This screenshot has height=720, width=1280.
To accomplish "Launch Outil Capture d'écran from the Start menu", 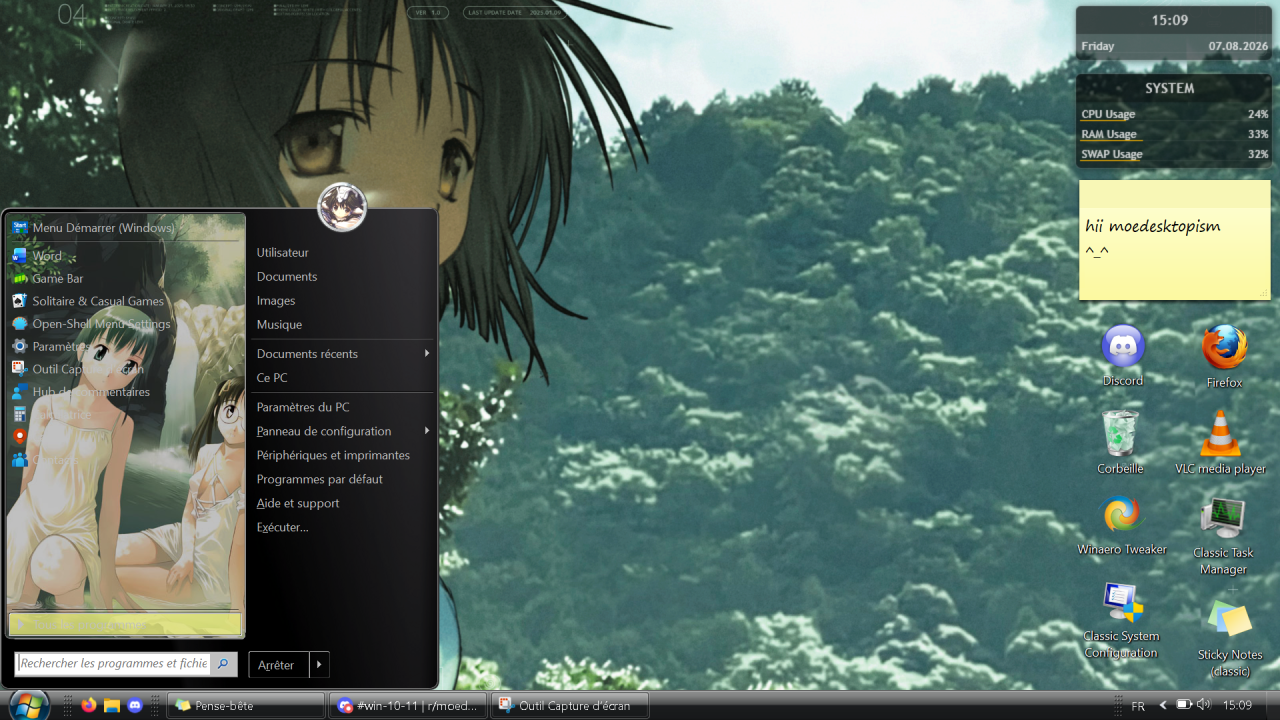I will point(125,369).
